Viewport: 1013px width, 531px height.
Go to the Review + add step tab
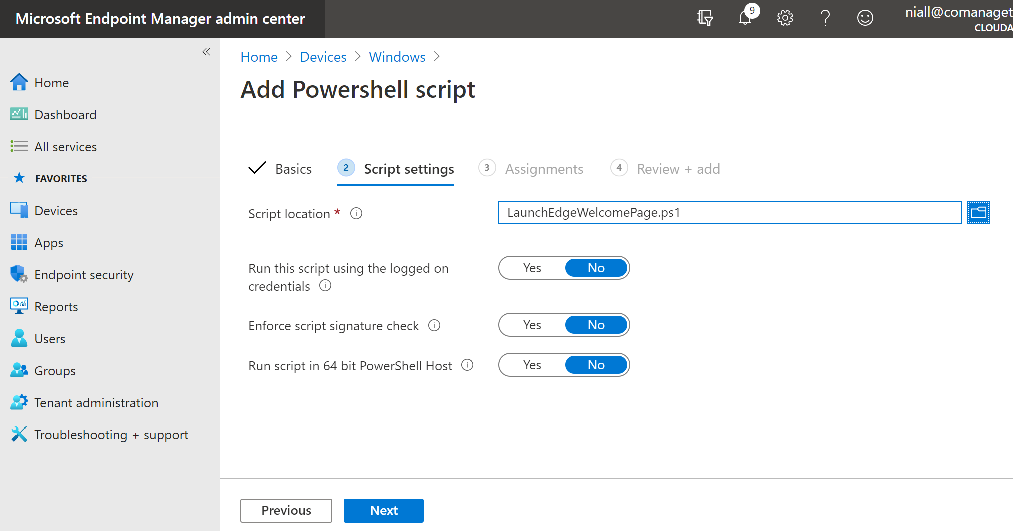coord(665,169)
